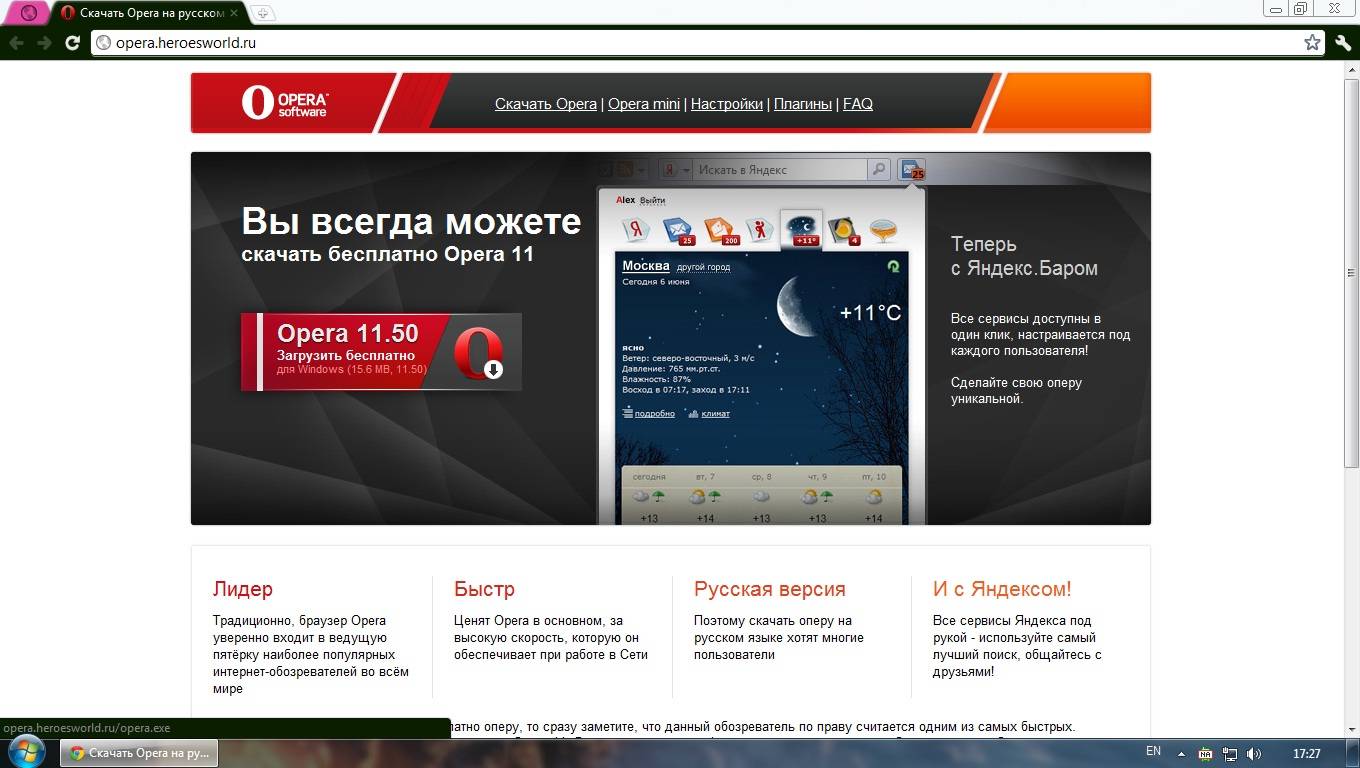1360x768 pixels.
Task: Click the mail icon with the 25 badge in the Yandex bar's top row
Action: (911, 170)
